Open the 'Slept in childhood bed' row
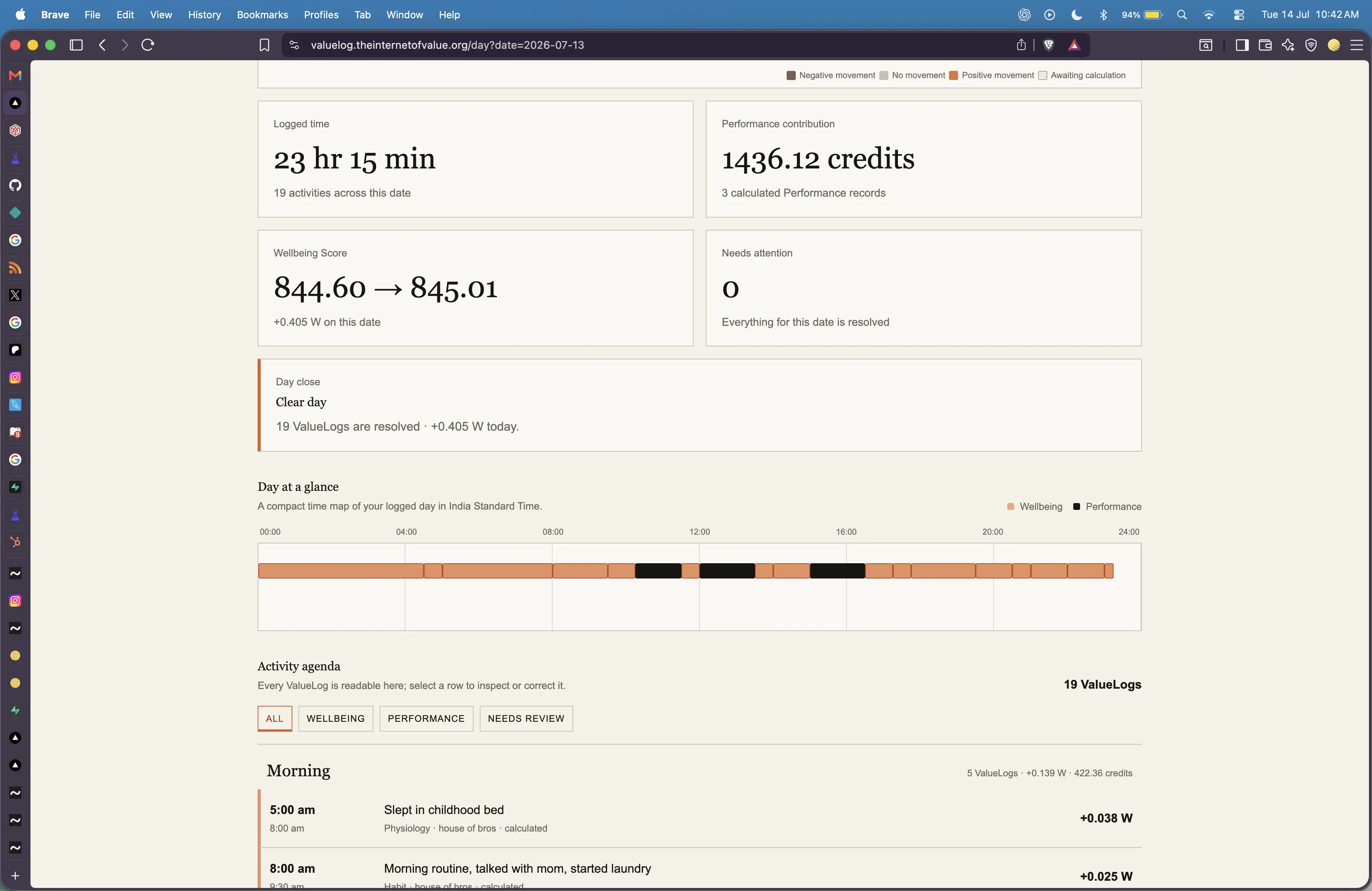Screen dimensions: 1372x891 tap(700, 818)
